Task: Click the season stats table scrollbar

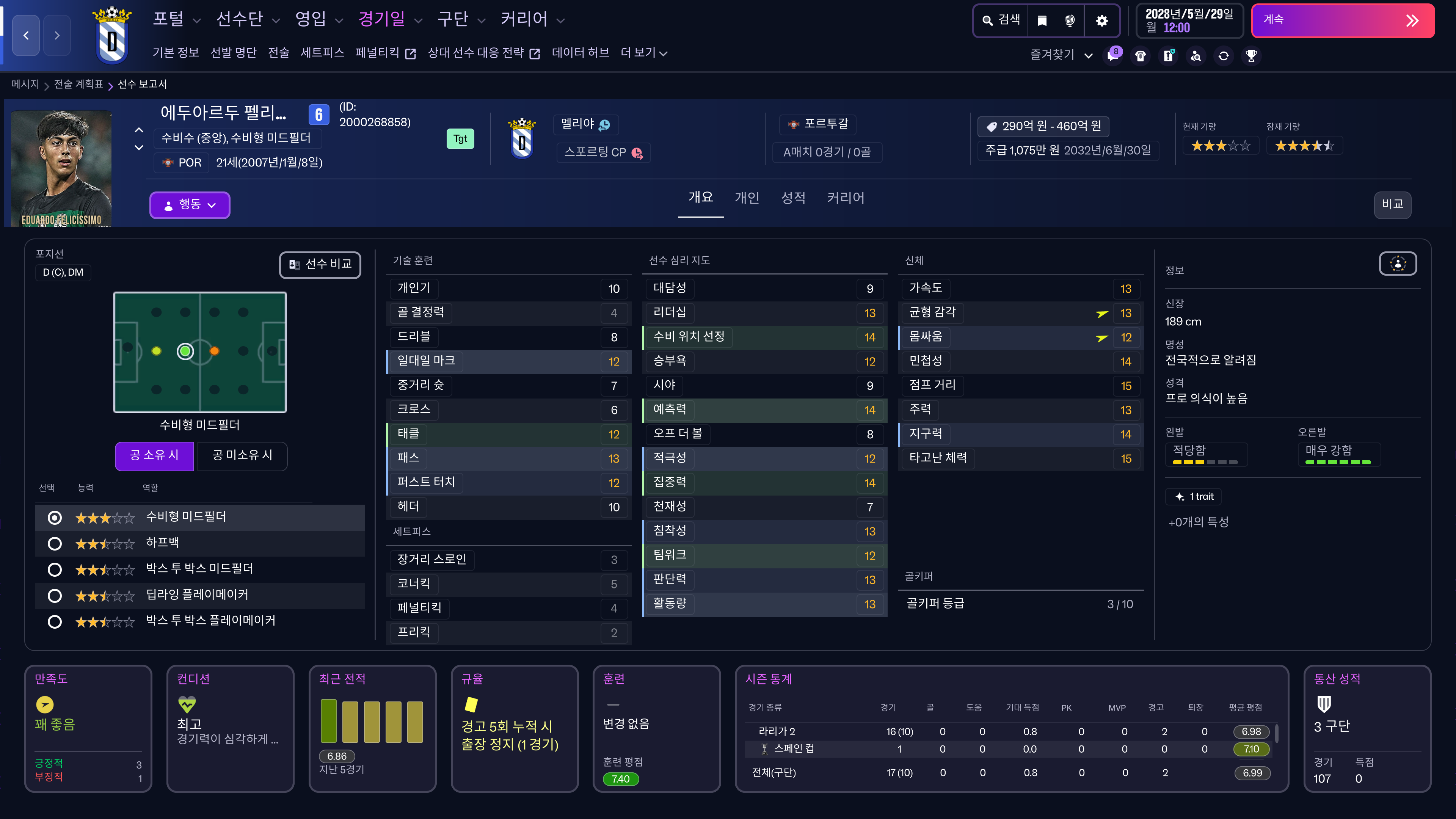Action: (1276, 734)
